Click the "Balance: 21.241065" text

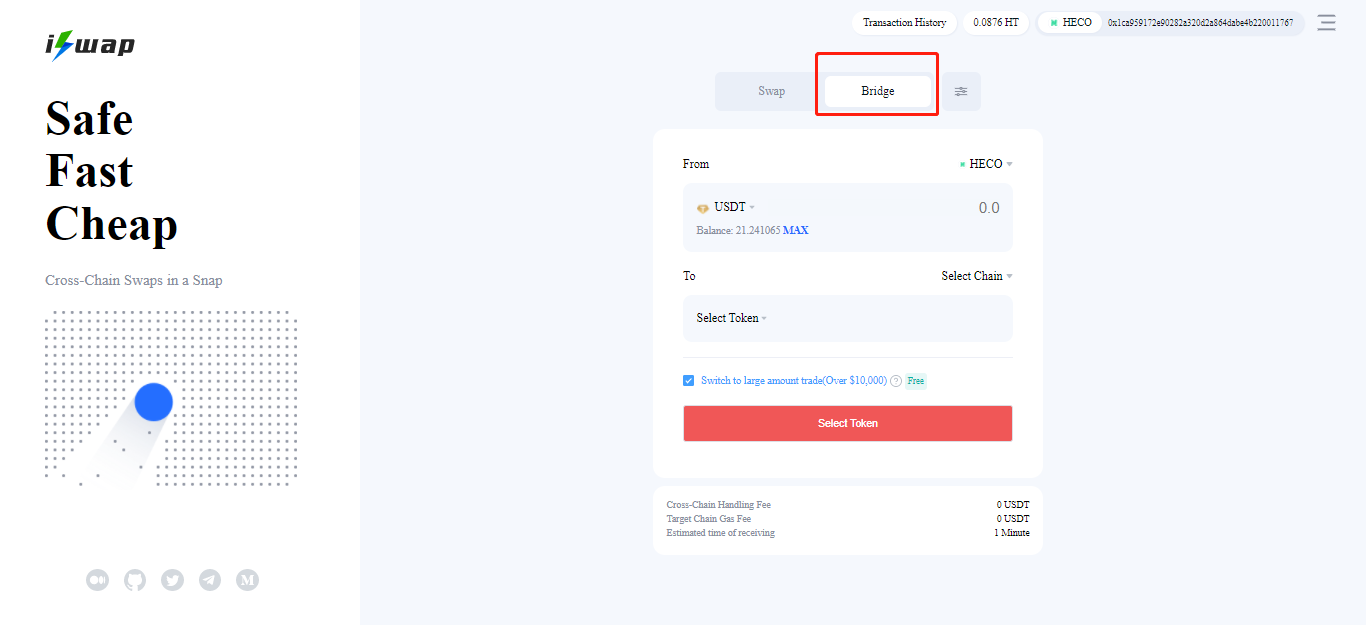pyautogui.click(x=738, y=230)
